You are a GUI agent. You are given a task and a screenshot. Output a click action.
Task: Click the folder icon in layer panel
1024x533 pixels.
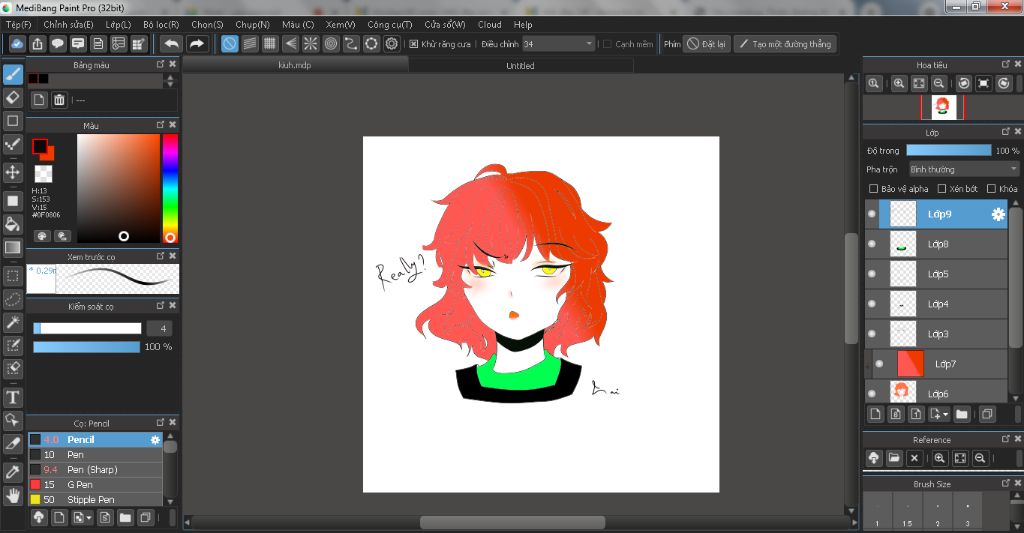coord(961,414)
